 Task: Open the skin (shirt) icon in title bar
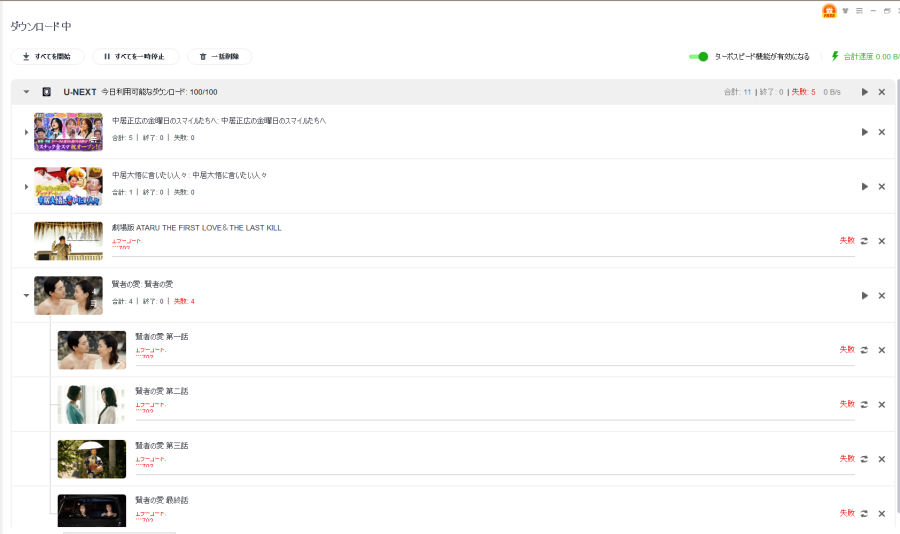click(x=846, y=11)
